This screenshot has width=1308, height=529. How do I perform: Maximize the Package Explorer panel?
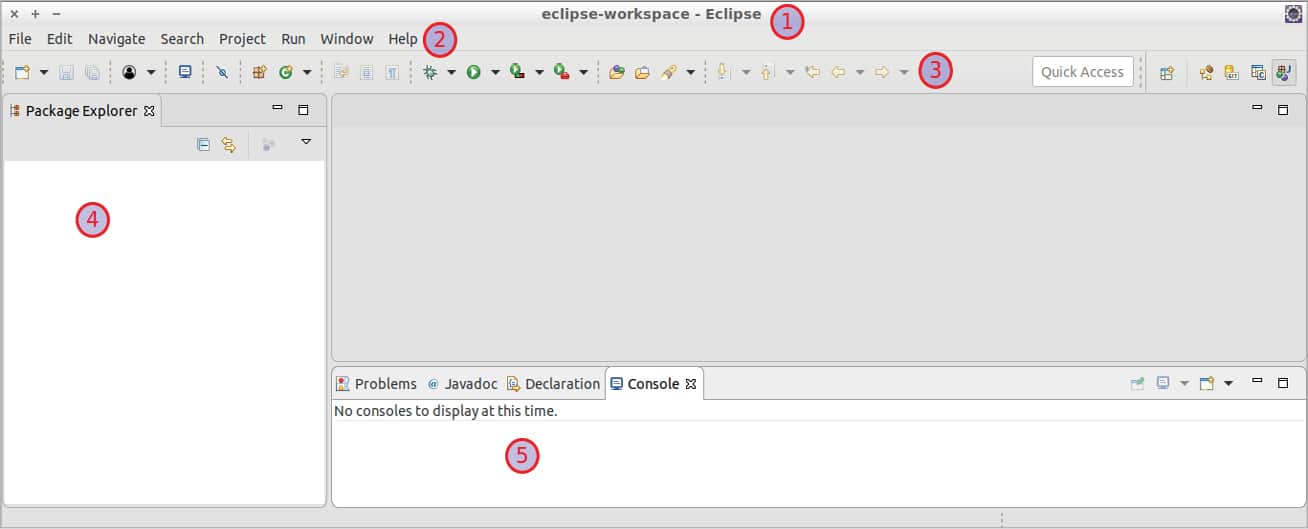pos(303,110)
